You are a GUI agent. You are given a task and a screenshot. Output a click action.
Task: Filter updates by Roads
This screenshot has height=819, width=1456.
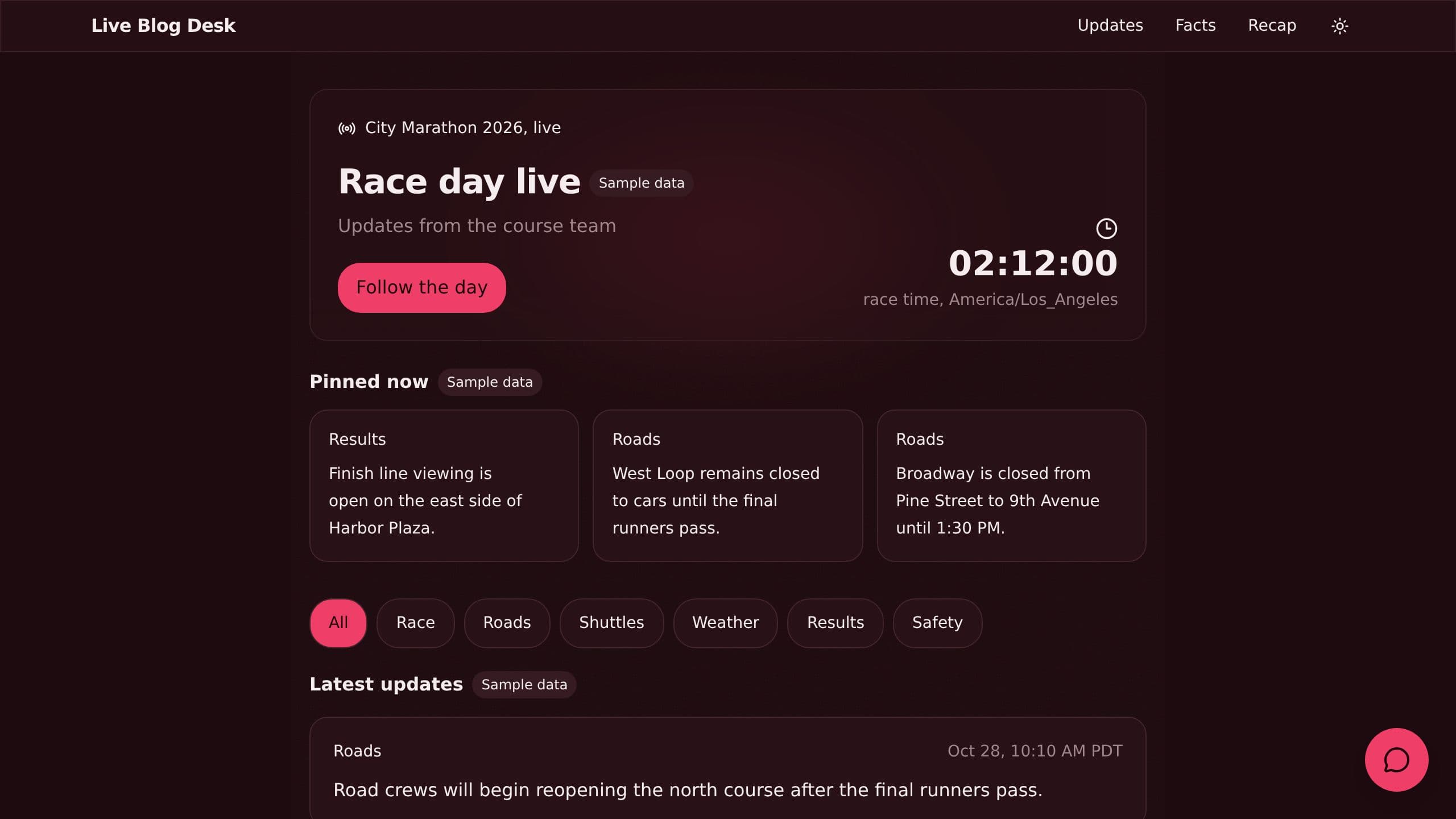point(507,623)
